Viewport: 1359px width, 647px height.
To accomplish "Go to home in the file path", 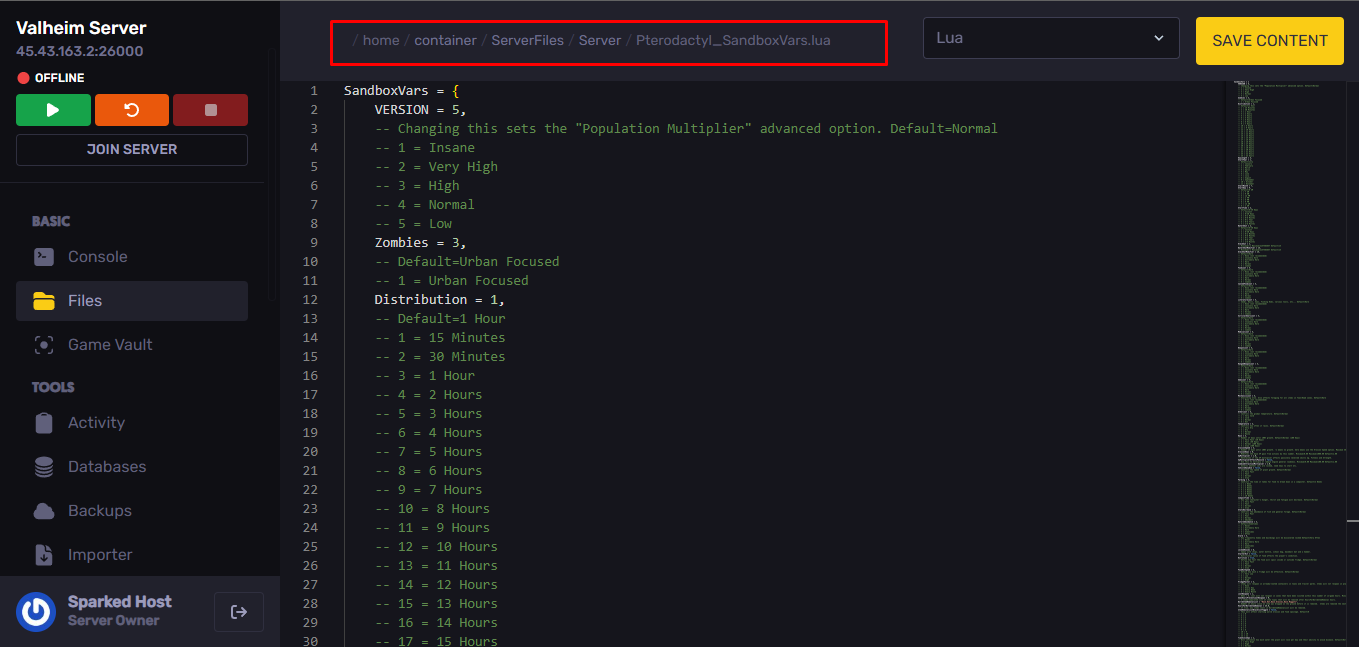I will [381, 41].
